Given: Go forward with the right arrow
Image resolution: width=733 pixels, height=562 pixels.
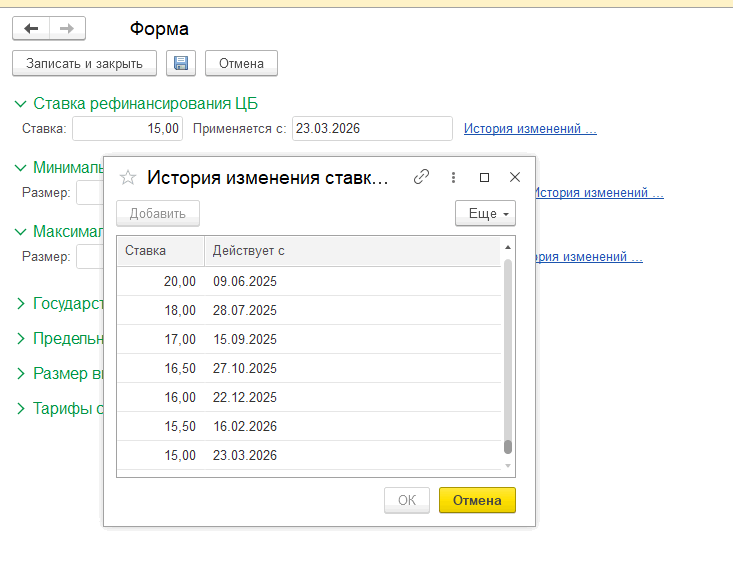Looking at the screenshot, I should tap(67, 29).
